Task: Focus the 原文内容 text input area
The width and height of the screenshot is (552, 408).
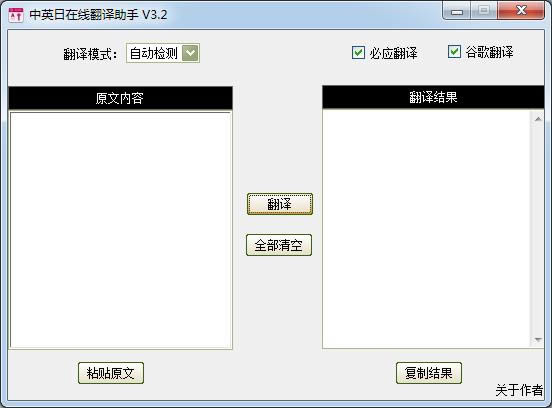Action: point(120,230)
